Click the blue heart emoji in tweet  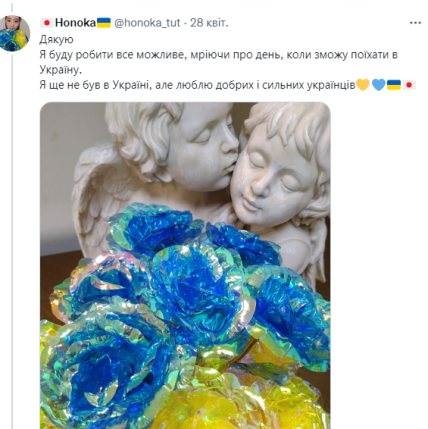(x=378, y=85)
